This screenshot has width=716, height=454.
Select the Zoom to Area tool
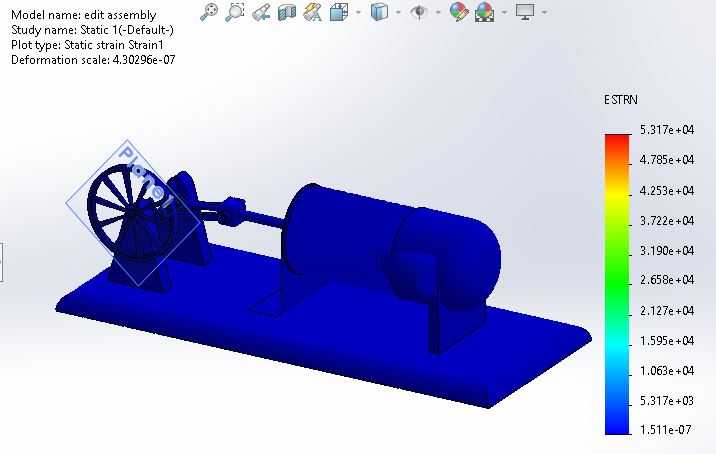(x=235, y=12)
